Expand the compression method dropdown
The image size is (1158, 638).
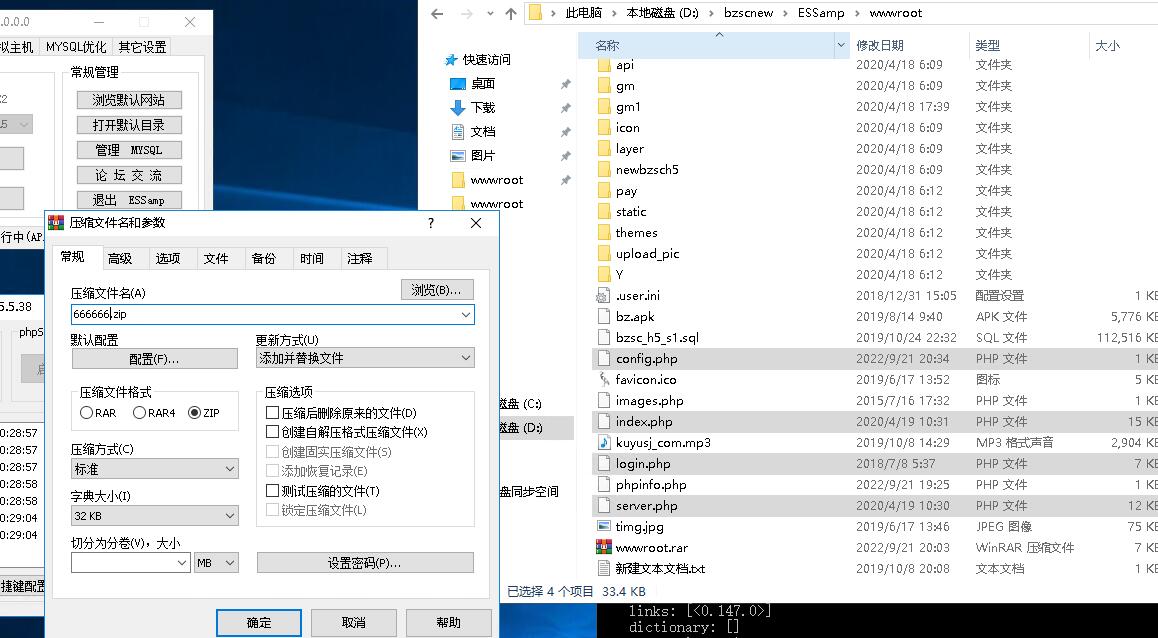tap(154, 469)
